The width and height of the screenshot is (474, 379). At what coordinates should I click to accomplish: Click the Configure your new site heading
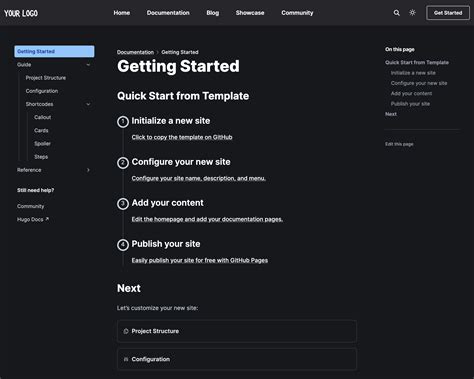(x=181, y=162)
